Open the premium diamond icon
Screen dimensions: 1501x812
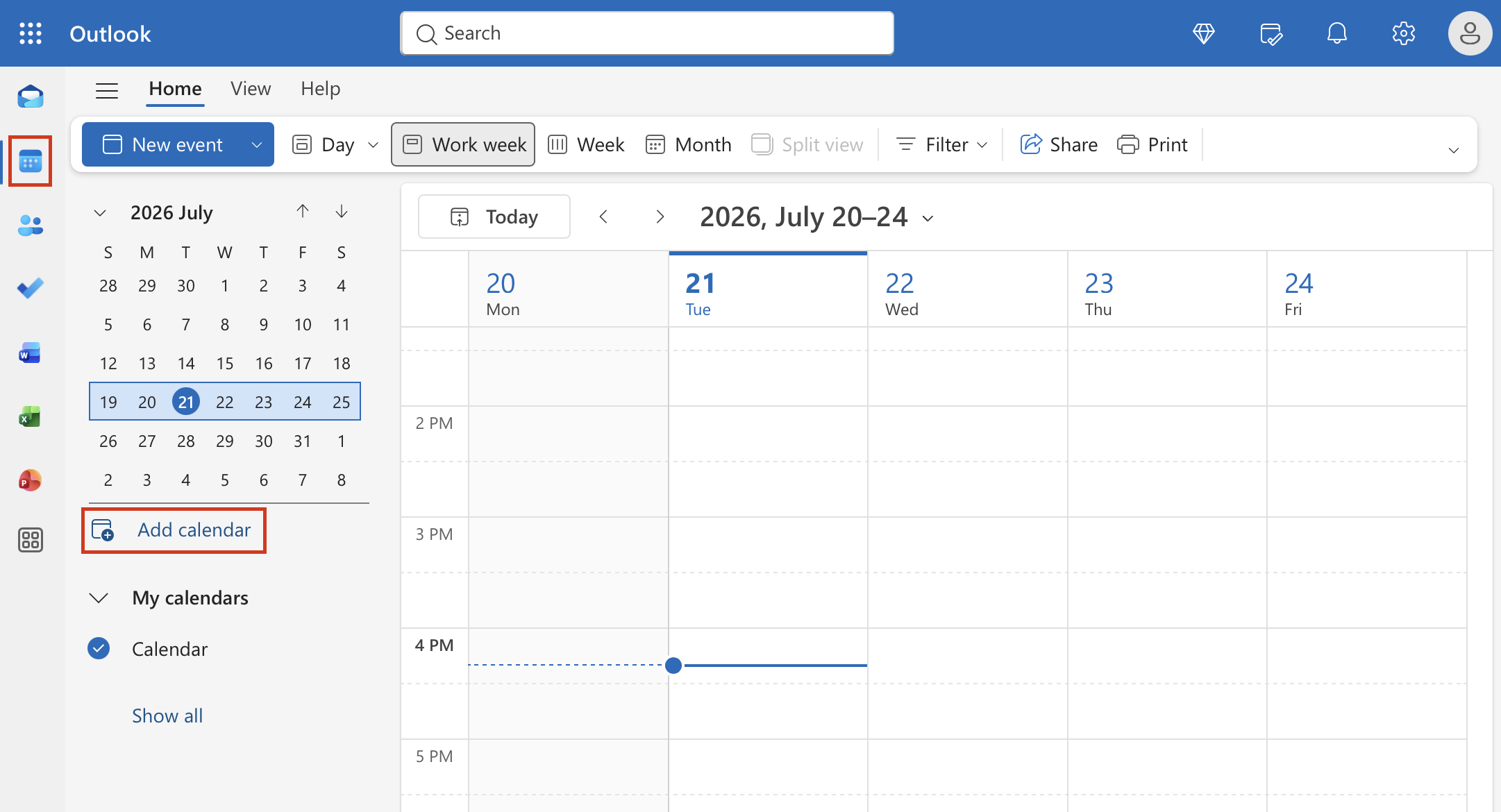(x=1203, y=33)
